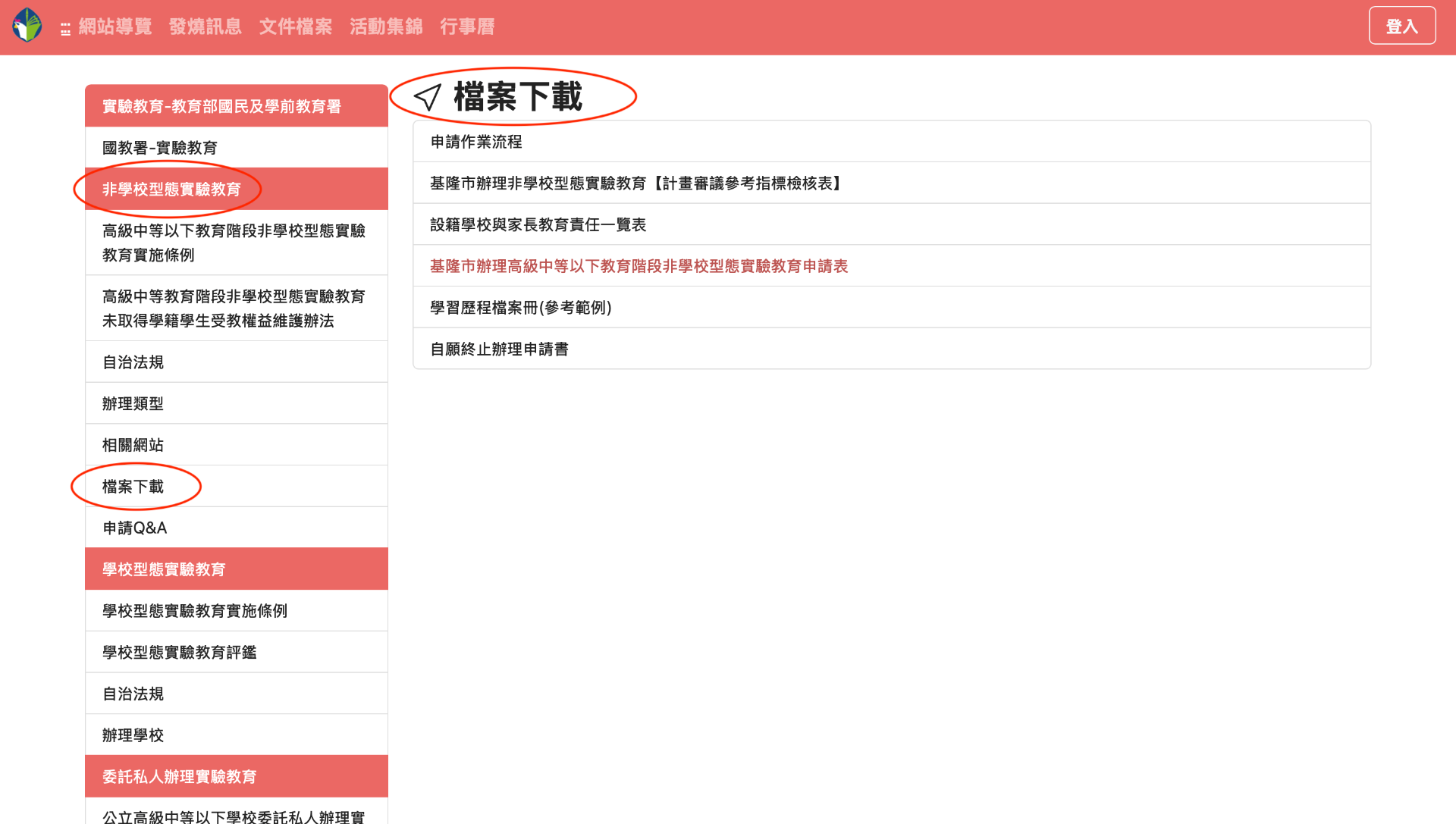This screenshot has width=1456, height=824.
Task: Open 設籍學校與家長教育責任一覽表
Action: point(538,225)
